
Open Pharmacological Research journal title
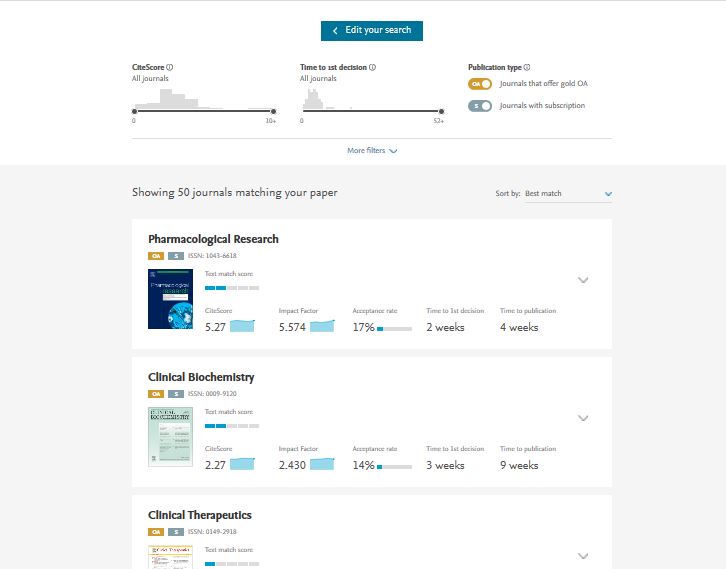[x=213, y=239]
